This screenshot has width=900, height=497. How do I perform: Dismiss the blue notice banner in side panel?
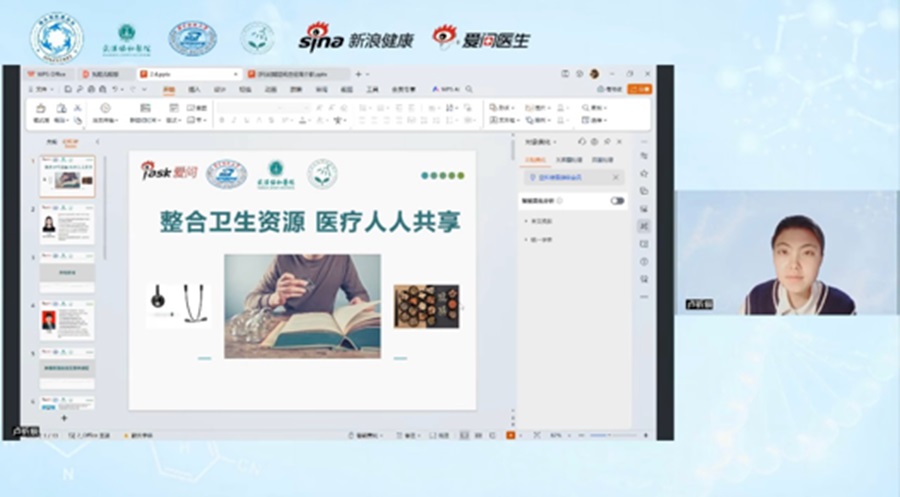[615, 177]
